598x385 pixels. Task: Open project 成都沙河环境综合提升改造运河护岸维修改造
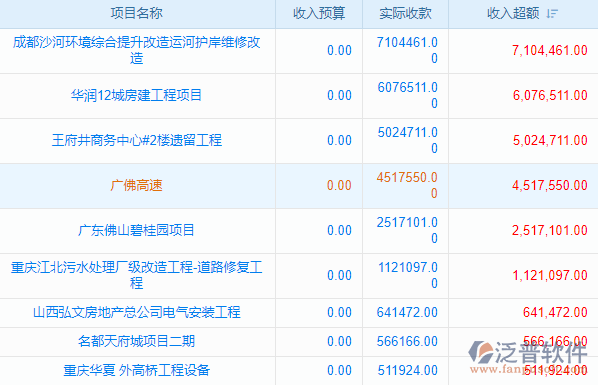coord(137,50)
